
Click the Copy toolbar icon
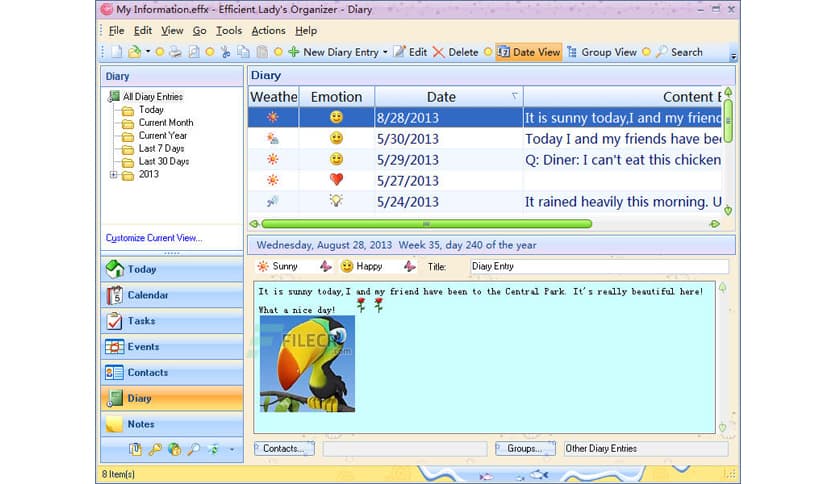[x=243, y=52]
